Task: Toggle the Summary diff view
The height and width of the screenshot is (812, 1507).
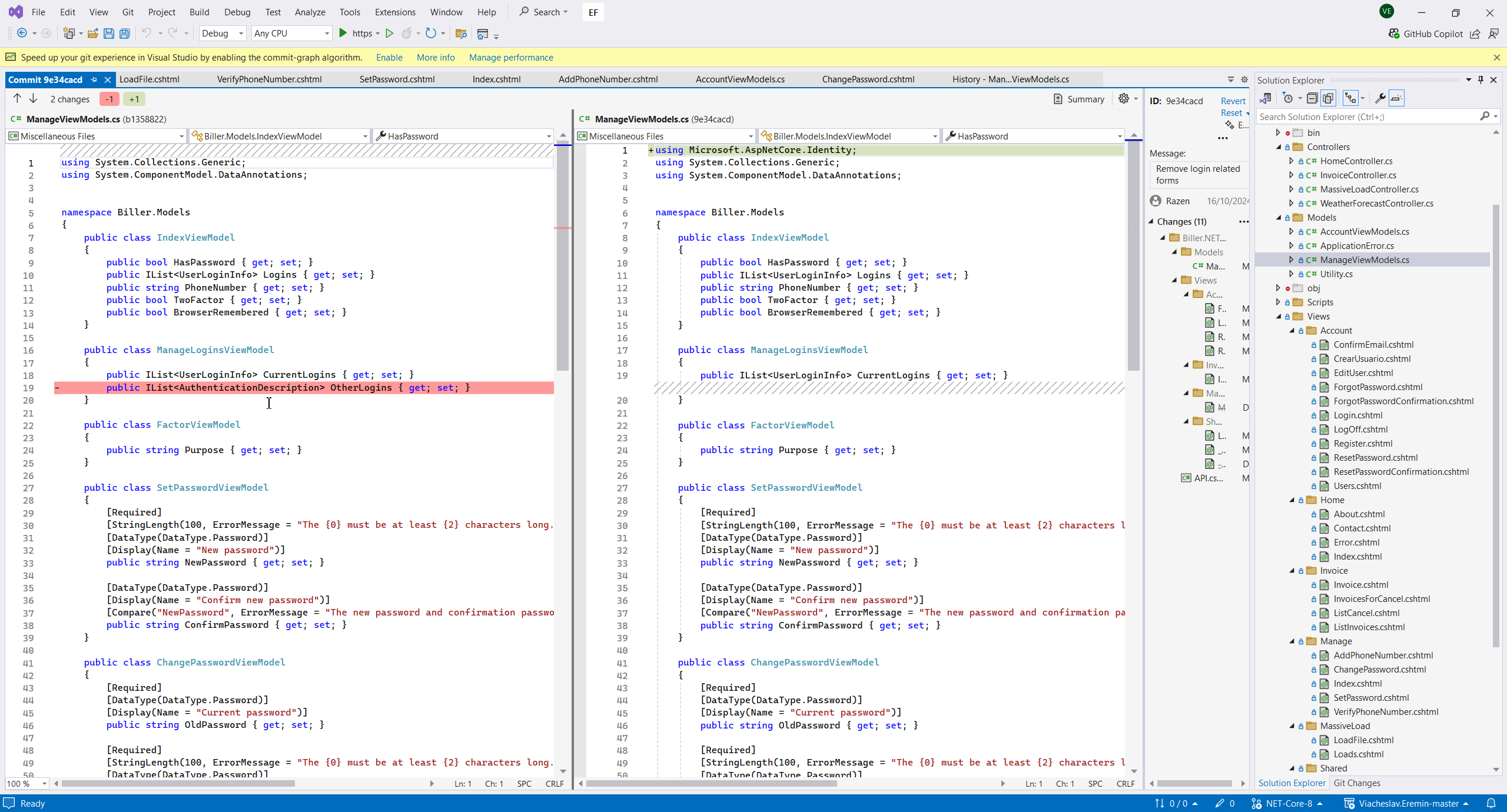Action: (1079, 99)
